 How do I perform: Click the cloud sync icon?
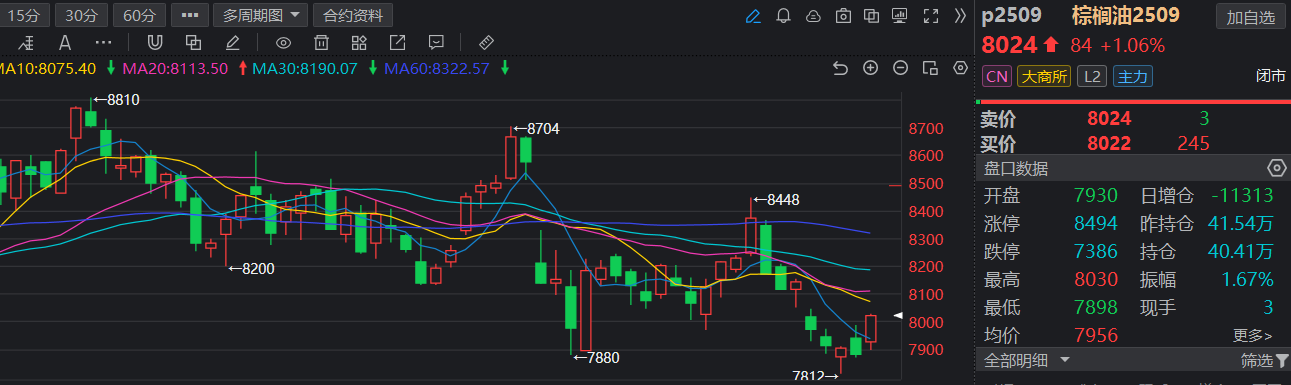813,16
